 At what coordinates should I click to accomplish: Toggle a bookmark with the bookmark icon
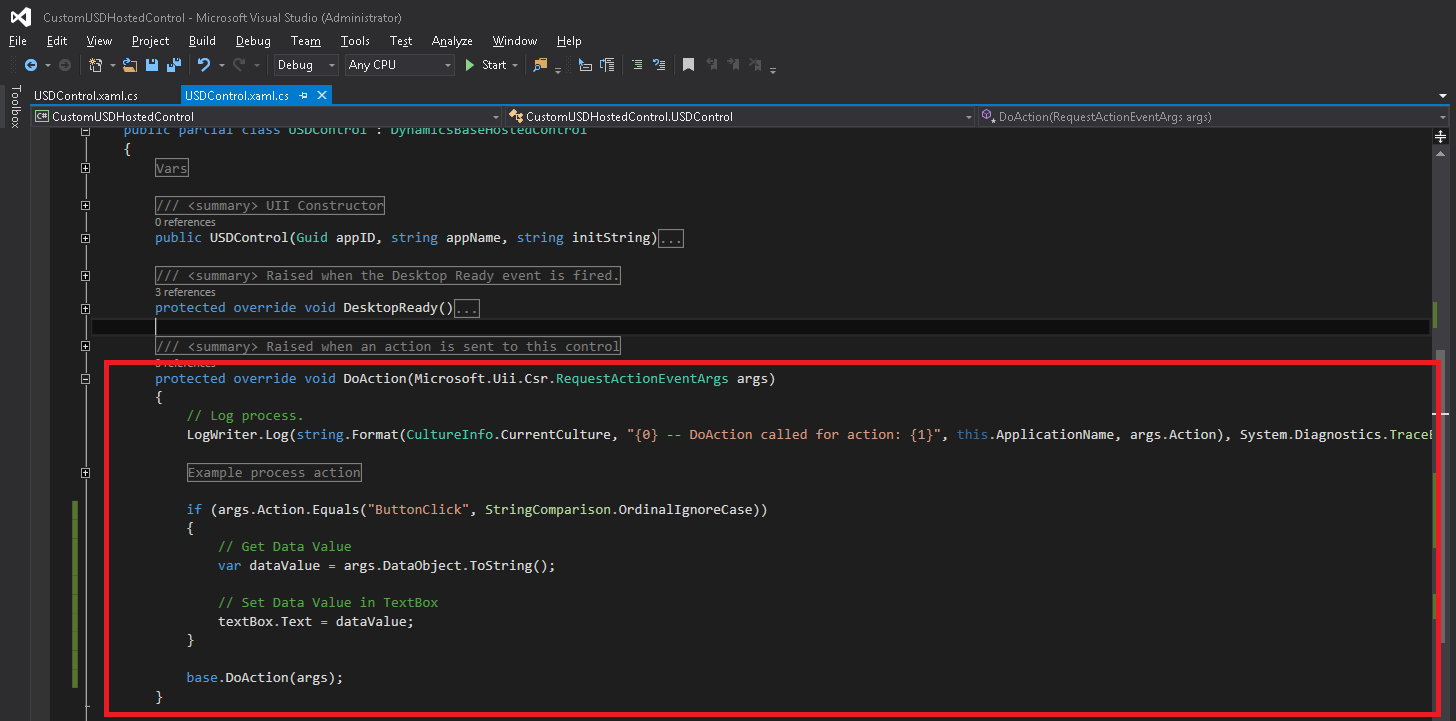(688, 65)
